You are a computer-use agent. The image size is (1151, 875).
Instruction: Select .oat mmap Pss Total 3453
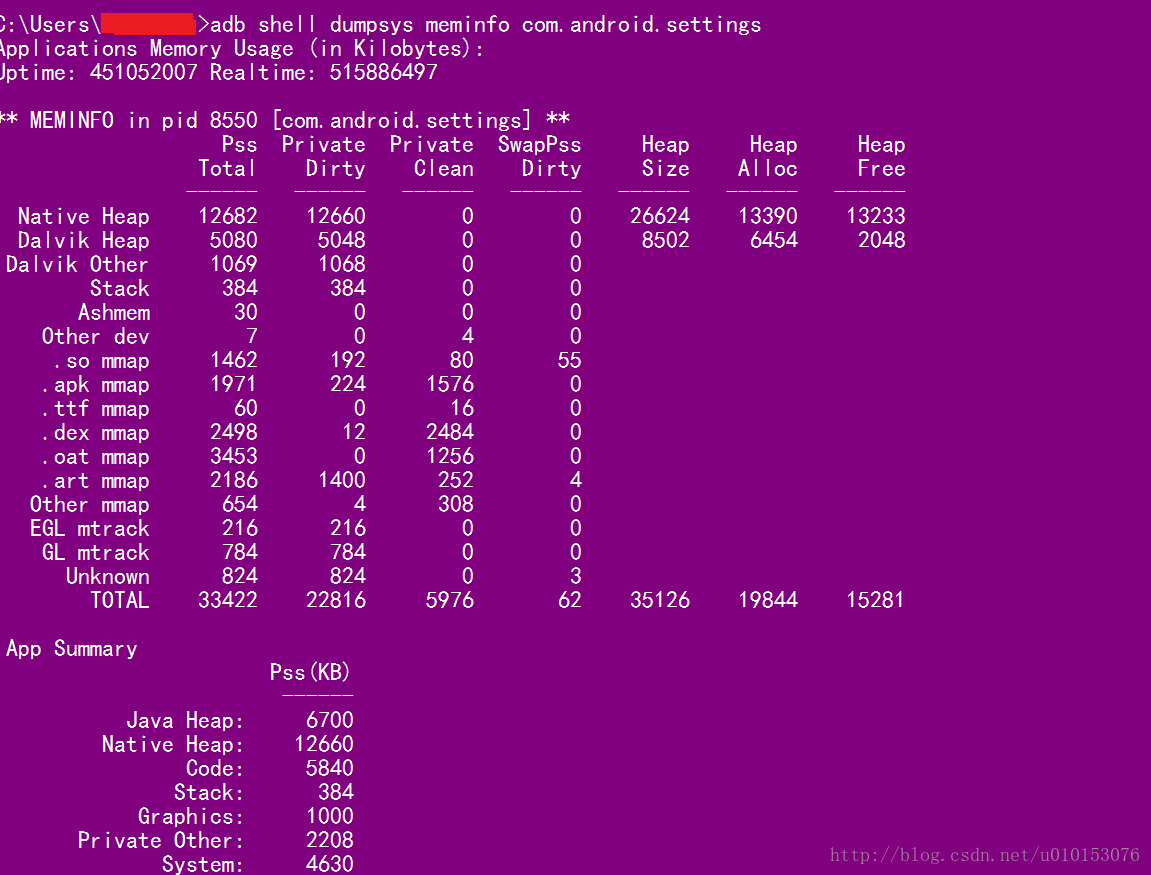pyautogui.click(x=233, y=457)
